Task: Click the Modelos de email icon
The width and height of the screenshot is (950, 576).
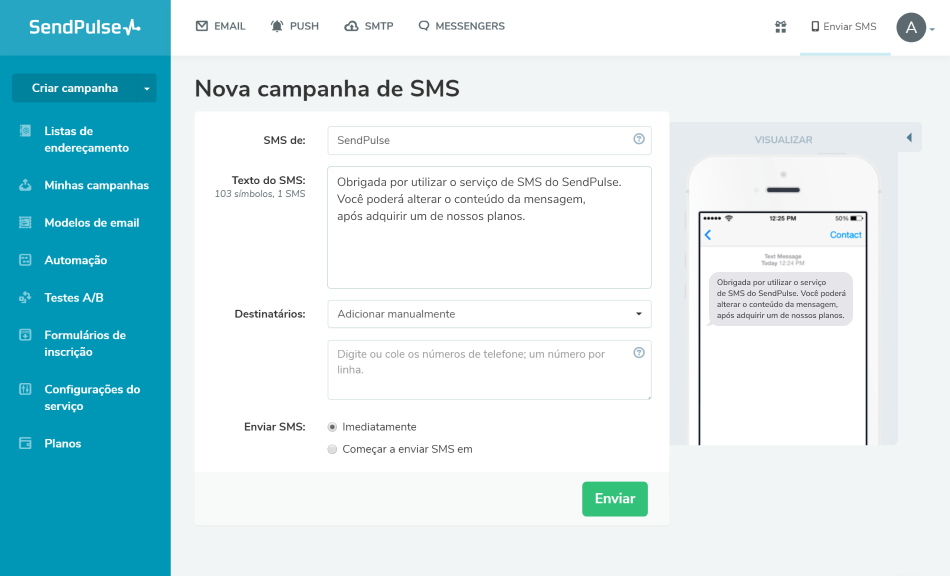Action: coord(25,223)
